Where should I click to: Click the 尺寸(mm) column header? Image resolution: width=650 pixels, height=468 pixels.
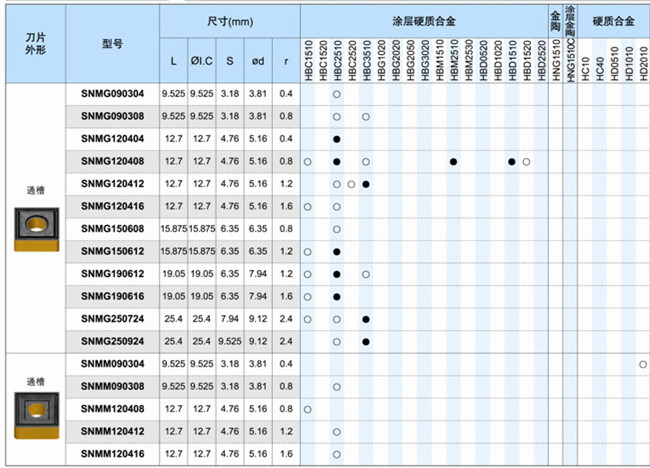229,20
